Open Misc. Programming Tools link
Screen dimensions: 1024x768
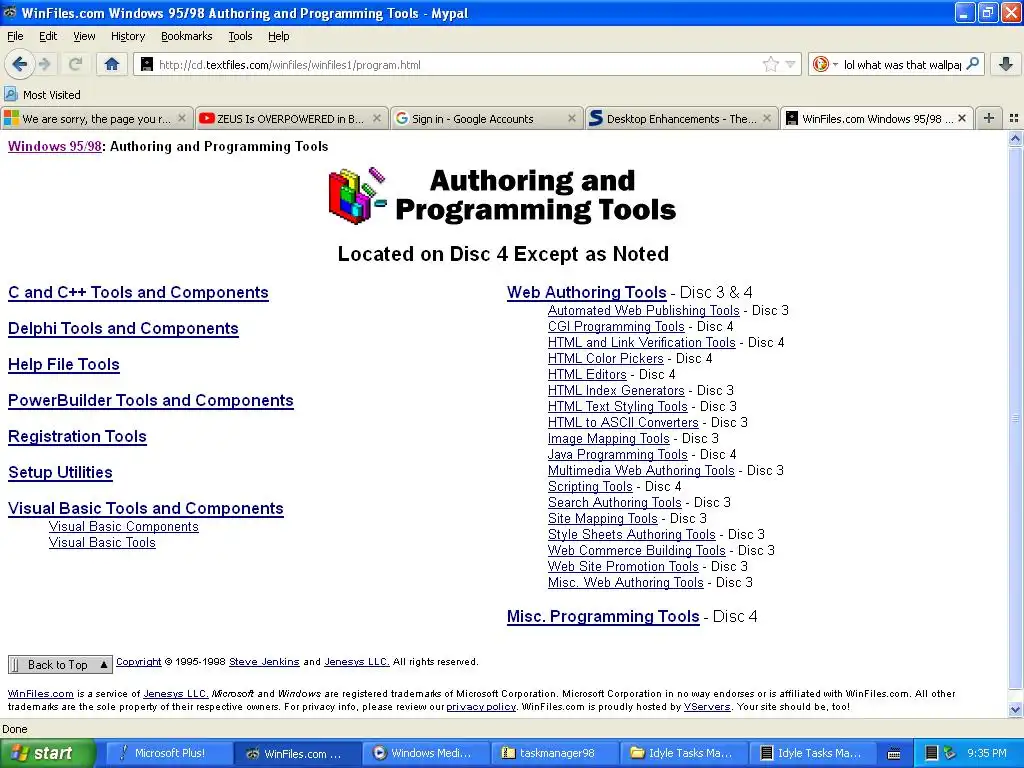[x=603, y=616]
